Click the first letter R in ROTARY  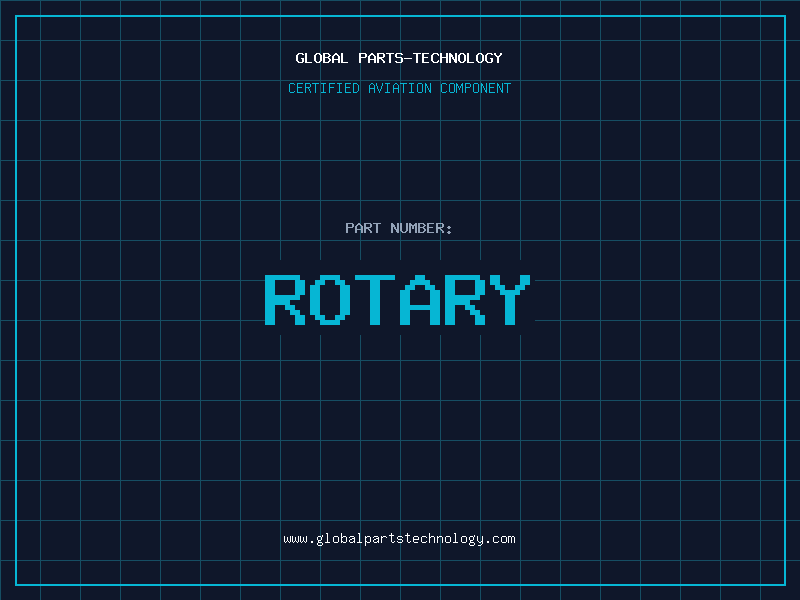point(285,300)
